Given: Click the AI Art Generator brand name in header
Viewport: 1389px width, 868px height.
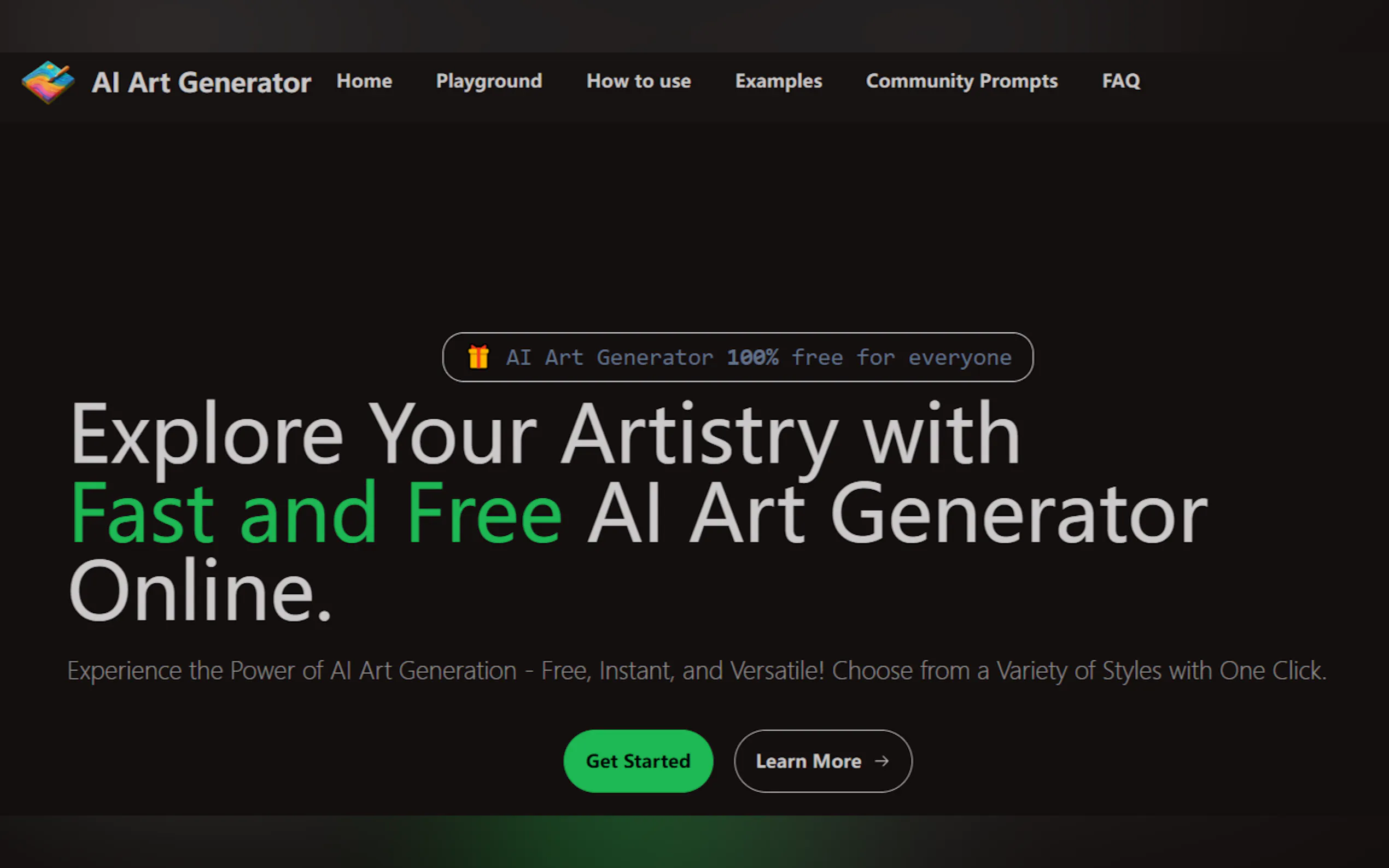Looking at the screenshot, I should coord(202,82).
